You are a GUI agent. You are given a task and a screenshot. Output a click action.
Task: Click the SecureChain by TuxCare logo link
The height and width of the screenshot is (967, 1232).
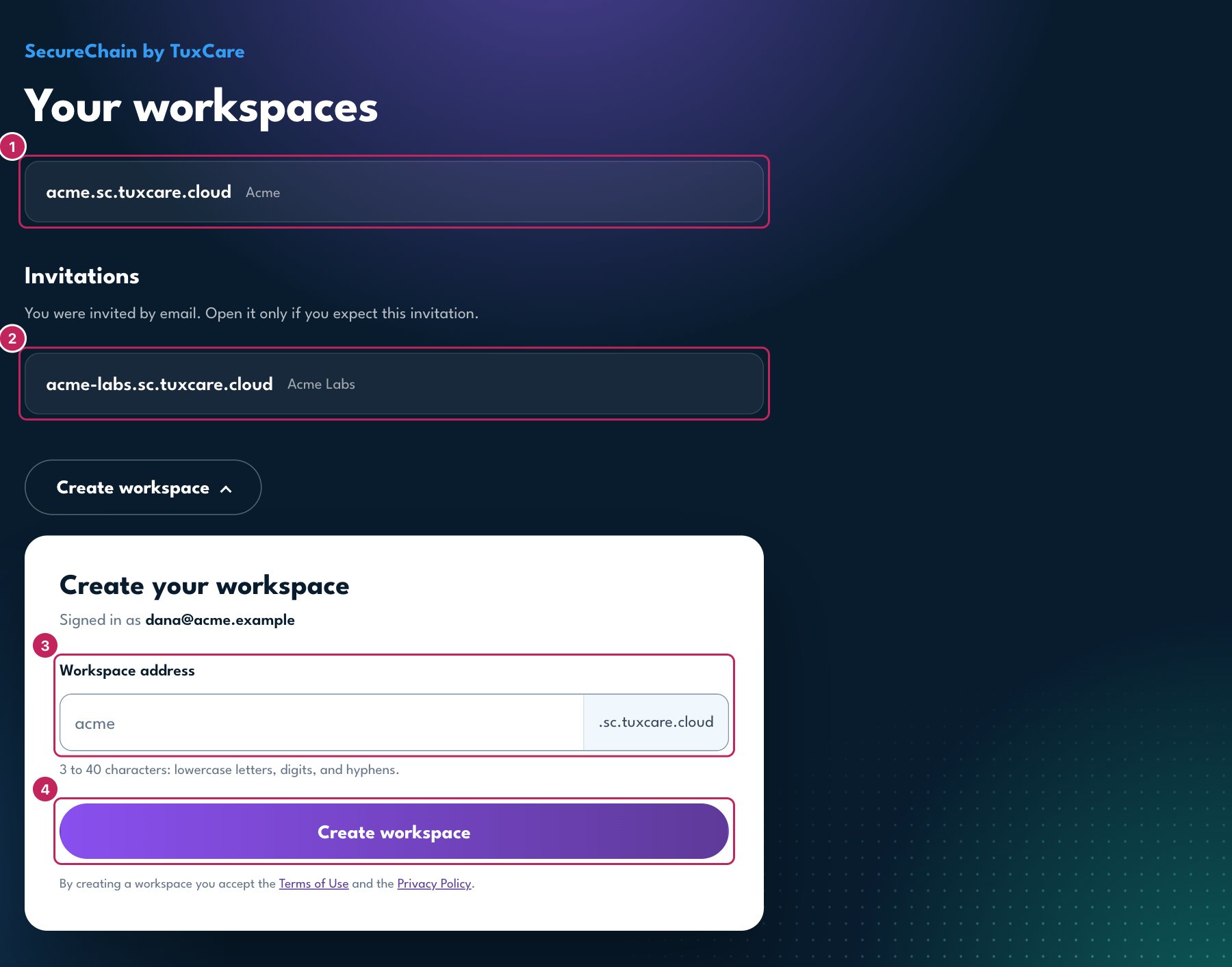[135, 51]
